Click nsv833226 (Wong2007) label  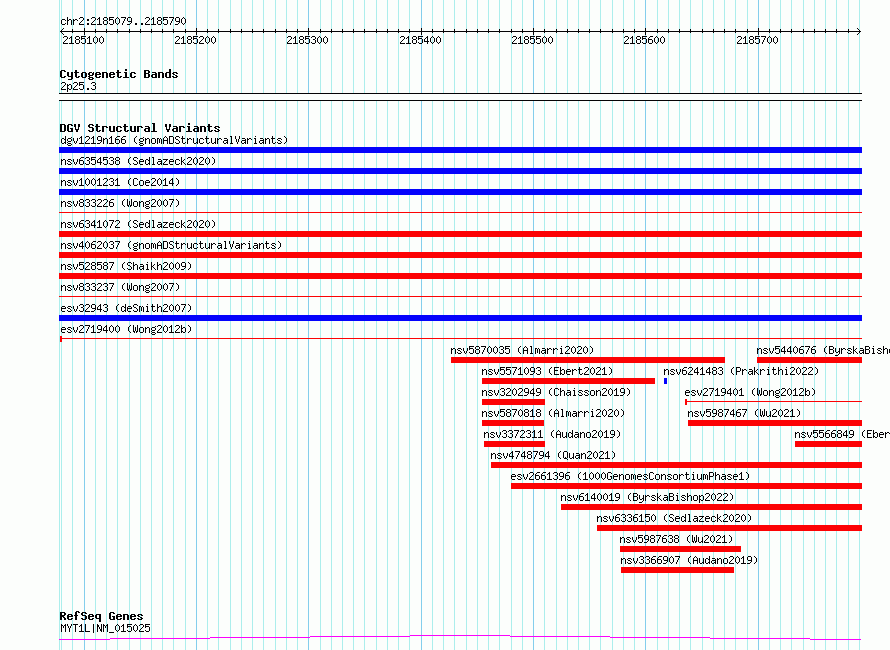pos(120,203)
